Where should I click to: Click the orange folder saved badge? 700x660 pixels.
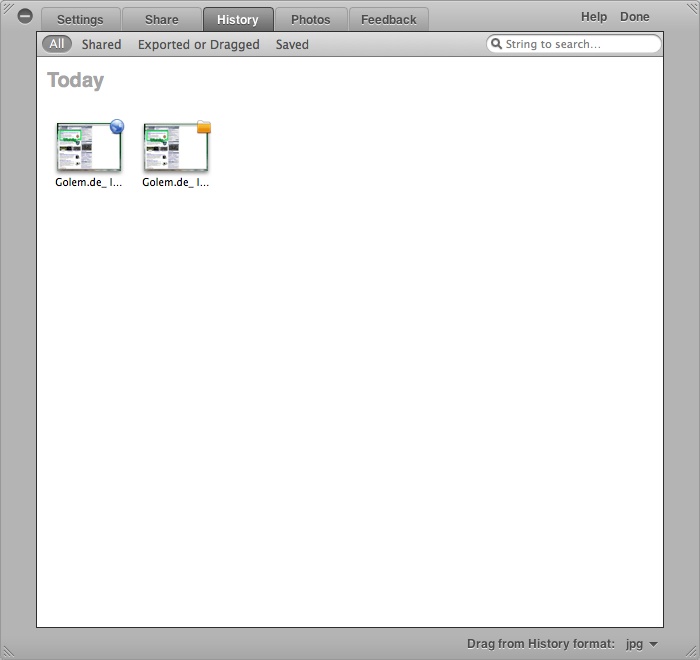[204, 127]
